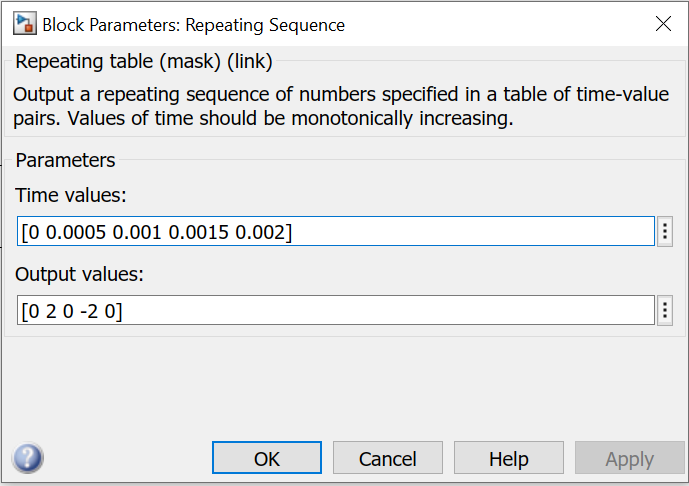
Task: Open block documentation with the Help button
Action: (x=509, y=458)
